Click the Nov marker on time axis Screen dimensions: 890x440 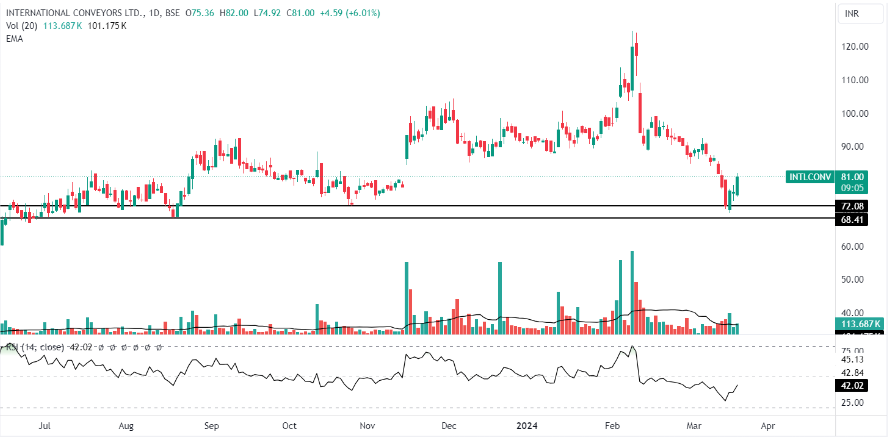[x=366, y=426]
